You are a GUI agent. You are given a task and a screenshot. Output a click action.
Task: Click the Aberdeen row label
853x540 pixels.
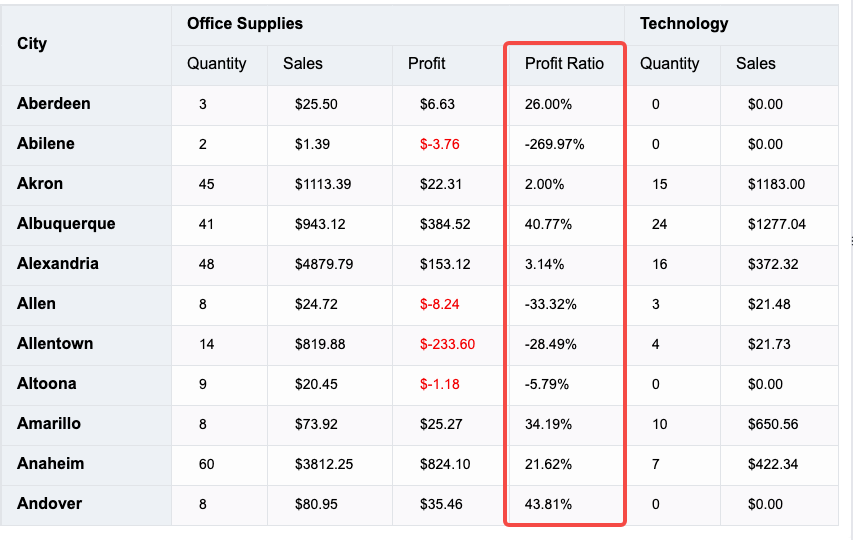(x=54, y=104)
